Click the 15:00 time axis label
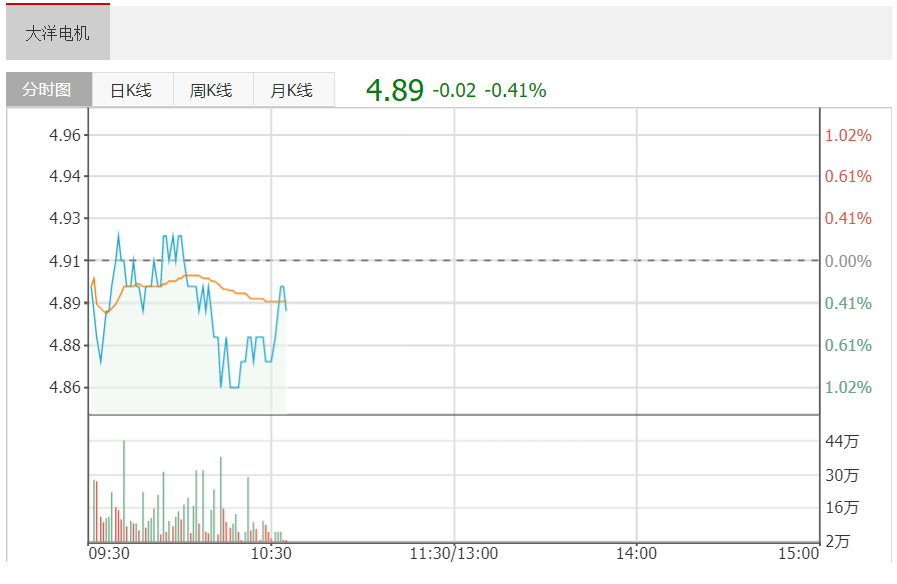This screenshot has width=897, height=584. pyautogui.click(x=799, y=554)
